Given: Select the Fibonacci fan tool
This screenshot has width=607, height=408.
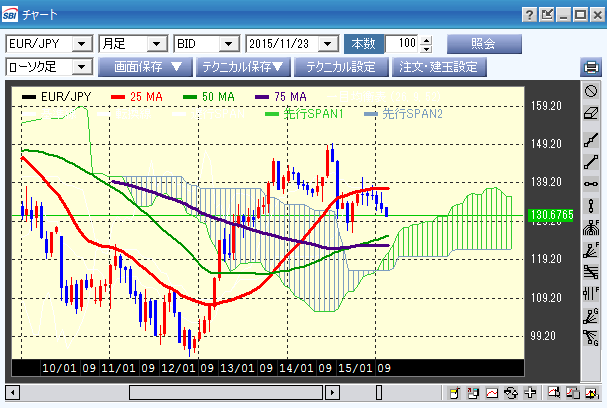Looking at the screenshot, I should tap(591, 250).
